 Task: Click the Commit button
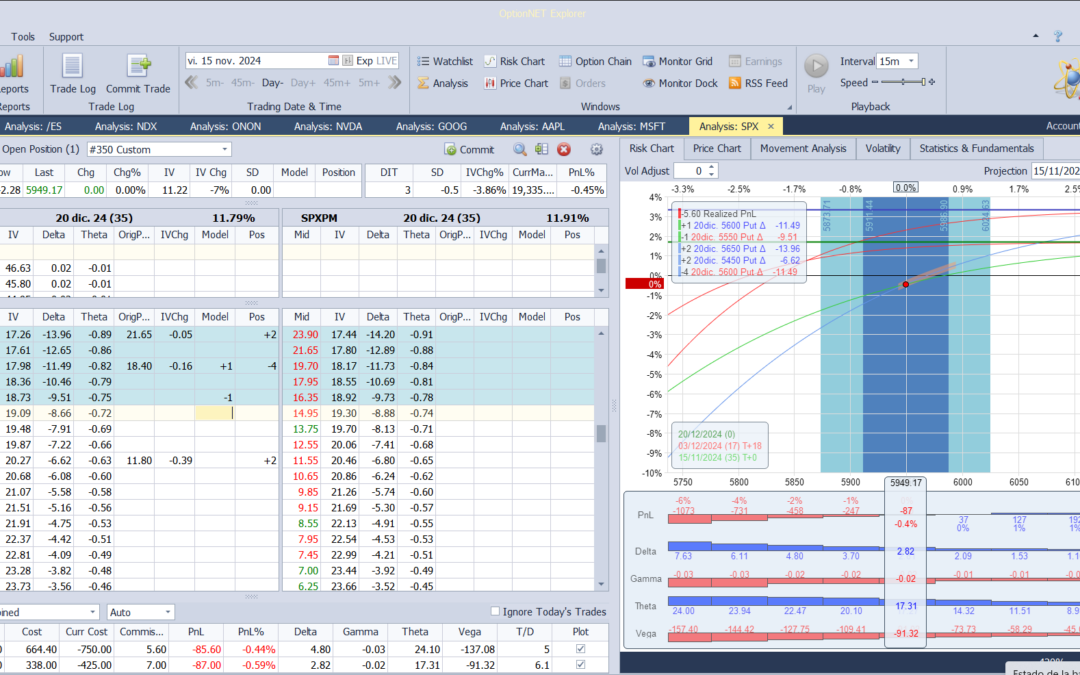(x=469, y=150)
